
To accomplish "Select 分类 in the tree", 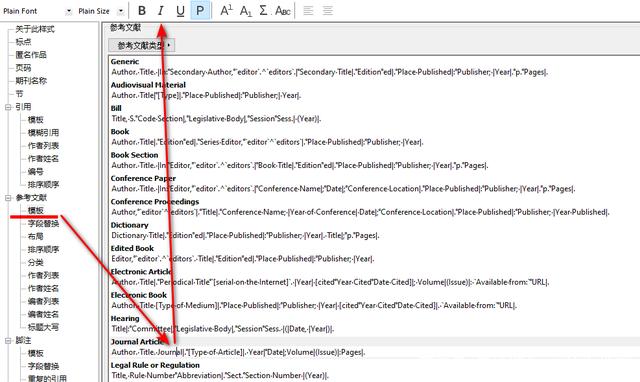I will coord(36,262).
